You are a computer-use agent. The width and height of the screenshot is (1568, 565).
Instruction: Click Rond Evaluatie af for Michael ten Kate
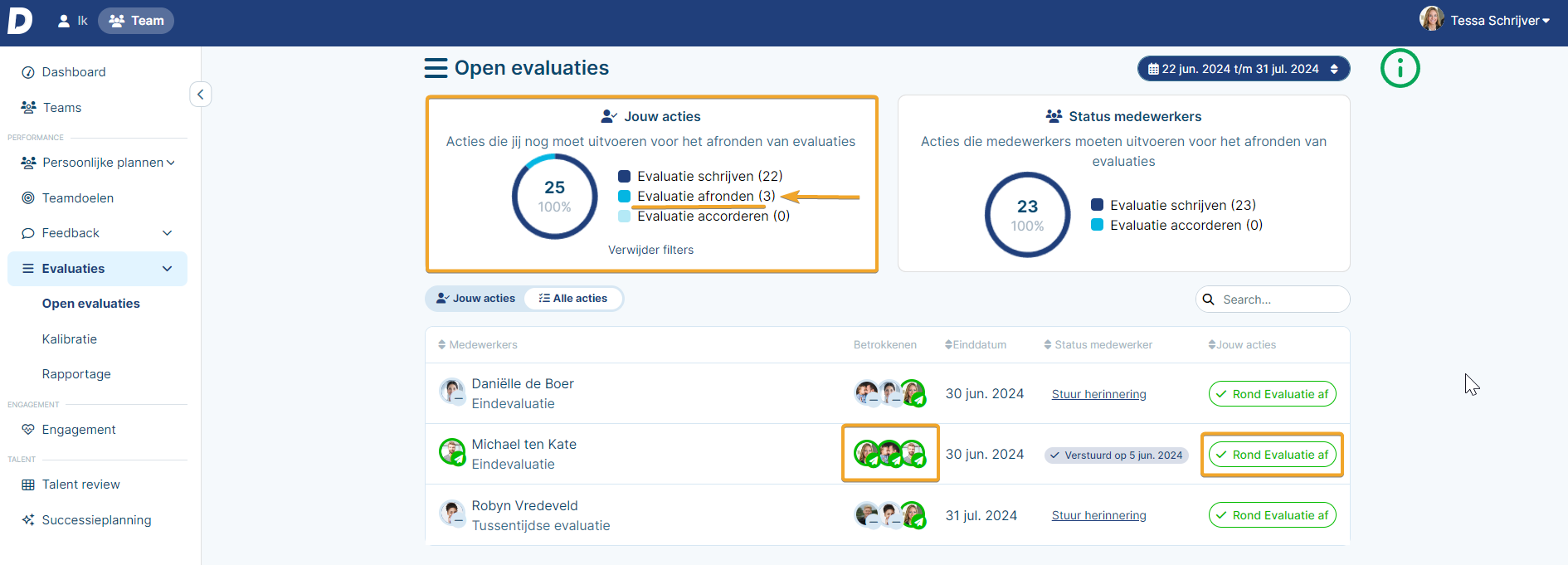[1273, 455]
